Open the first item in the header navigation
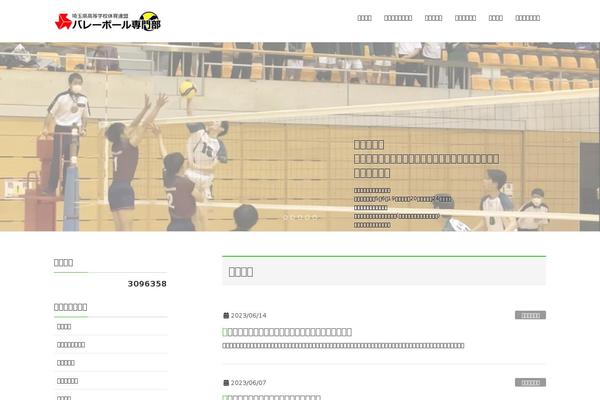Image resolution: width=600 pixels, height=400 pixels. click(364, 18)
